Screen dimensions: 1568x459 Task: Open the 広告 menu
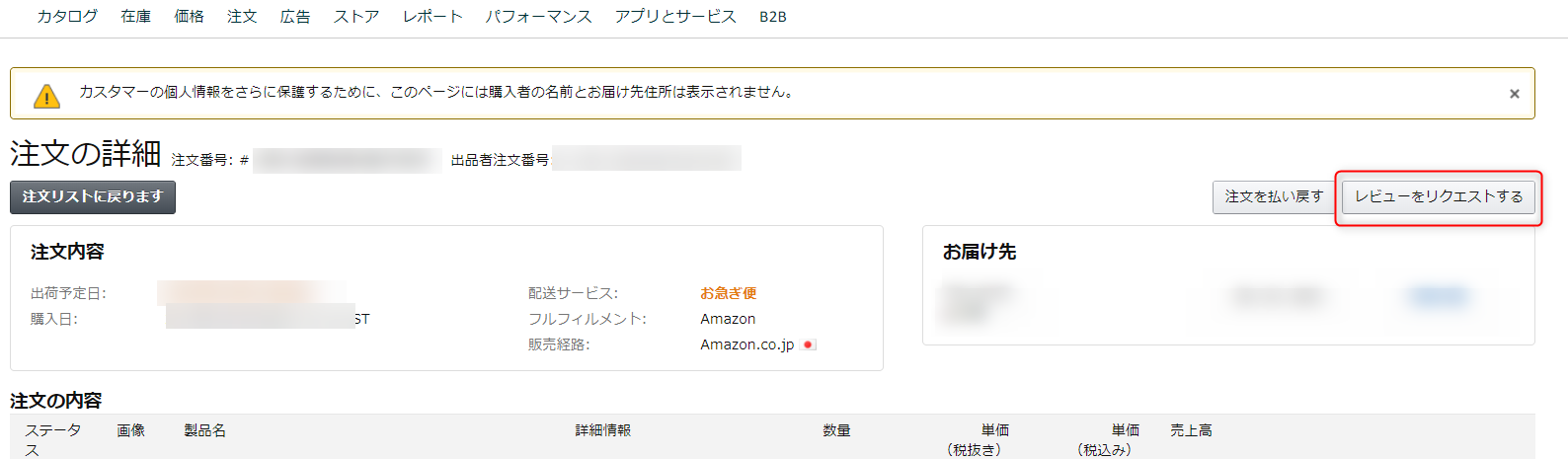tap(295, 17)
